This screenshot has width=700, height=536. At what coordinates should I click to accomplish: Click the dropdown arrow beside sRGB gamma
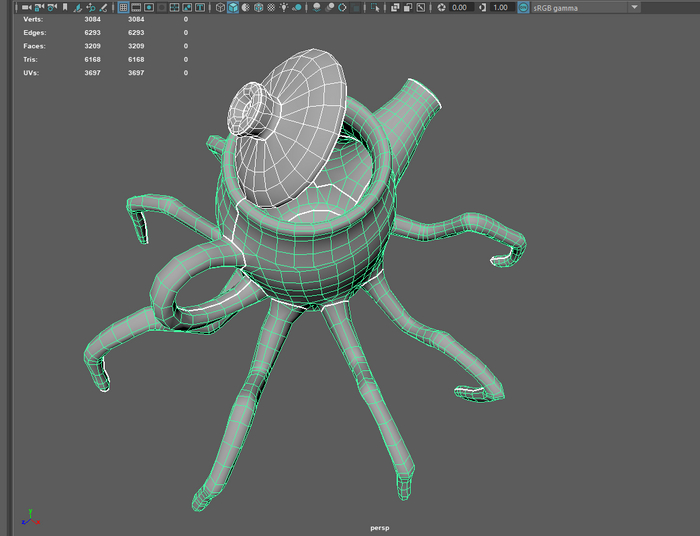pos(634,7)
